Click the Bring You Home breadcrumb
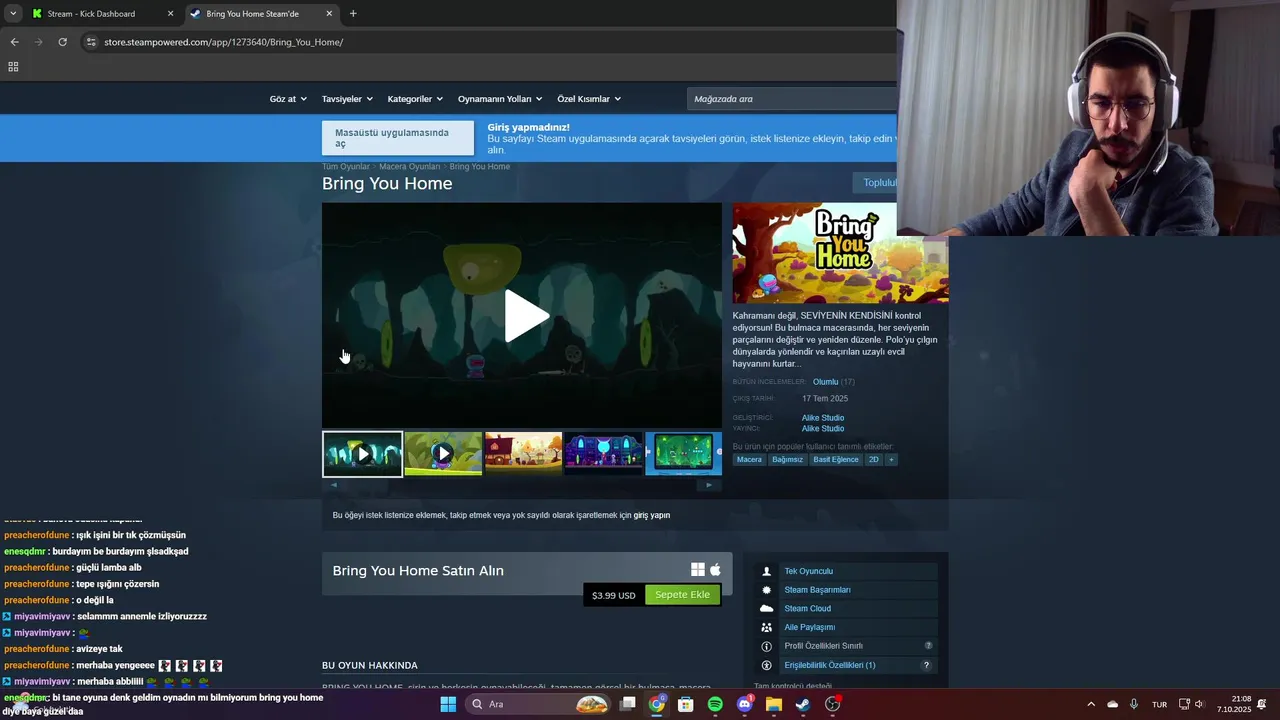This screenshot has height=720, width=1280. tap(480, 166)
